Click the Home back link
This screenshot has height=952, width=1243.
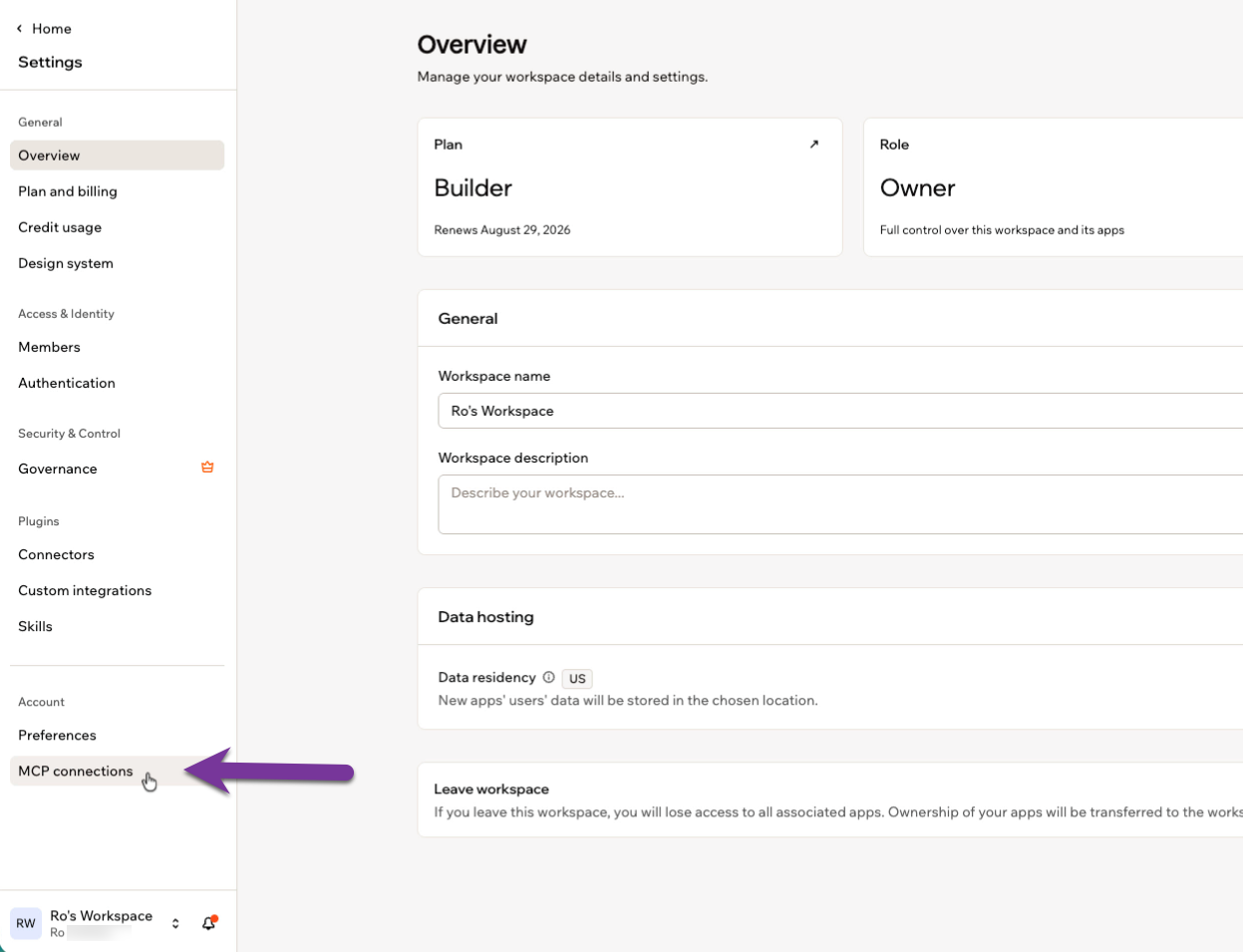[52, 29]
